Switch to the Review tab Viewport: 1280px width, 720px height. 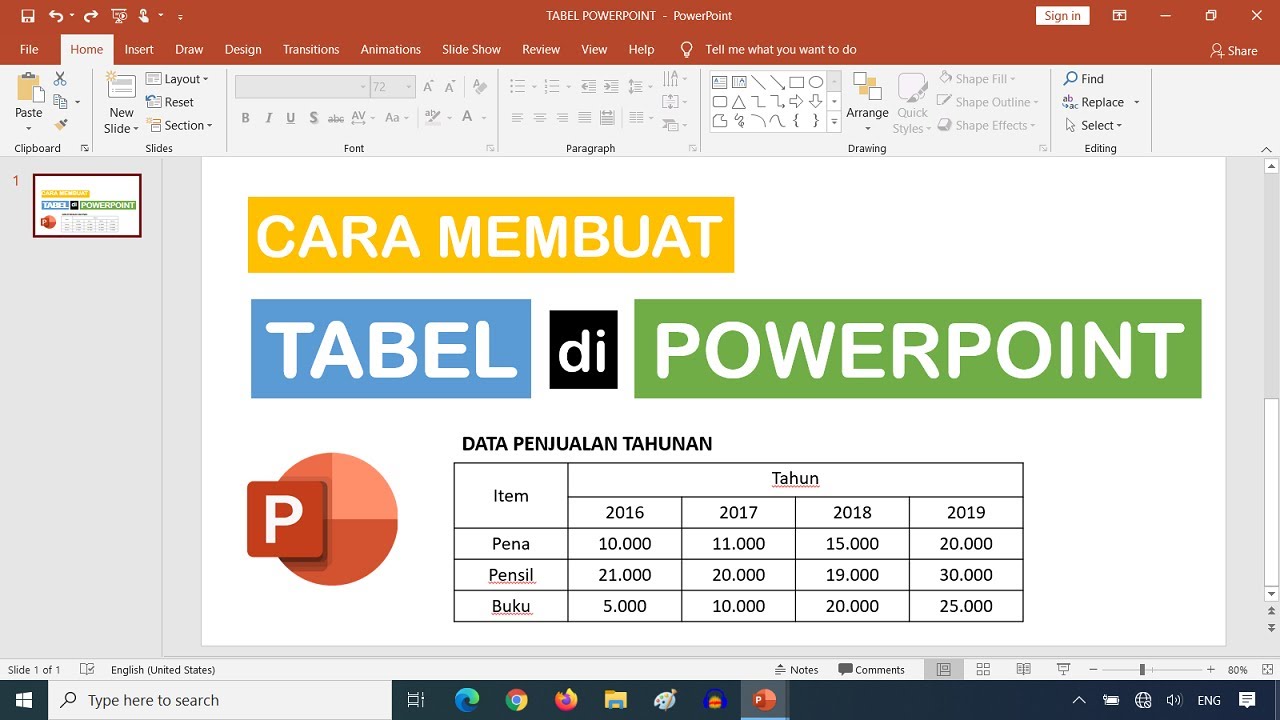[541, 49]
